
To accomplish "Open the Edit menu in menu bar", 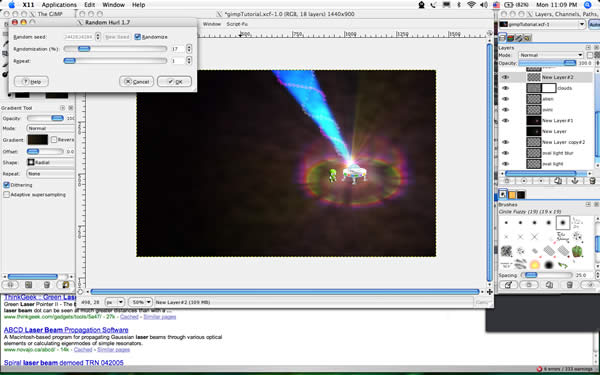I will click(90, 5).
